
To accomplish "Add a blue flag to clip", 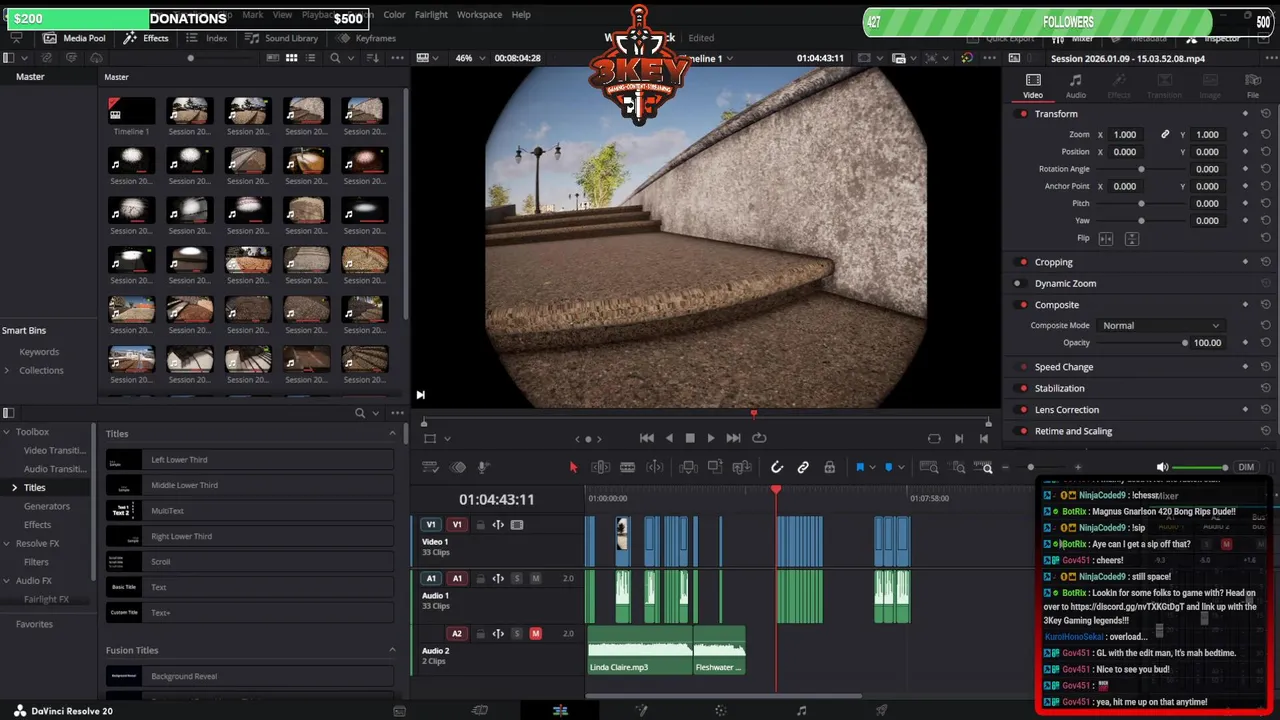I will (859, 467).
